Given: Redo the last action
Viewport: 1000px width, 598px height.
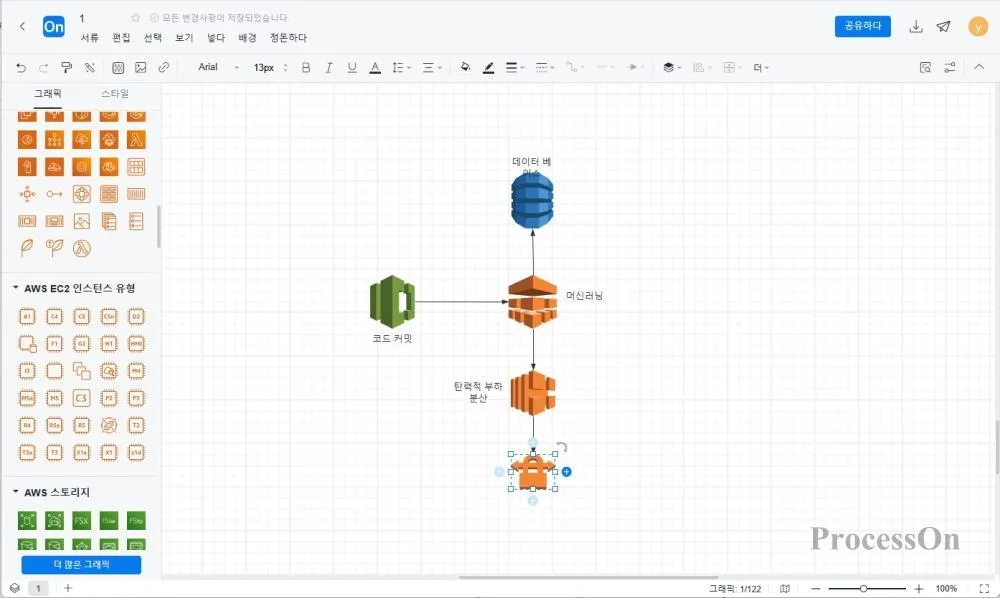Looking at the screenshot, I should [x=43, y=67].
